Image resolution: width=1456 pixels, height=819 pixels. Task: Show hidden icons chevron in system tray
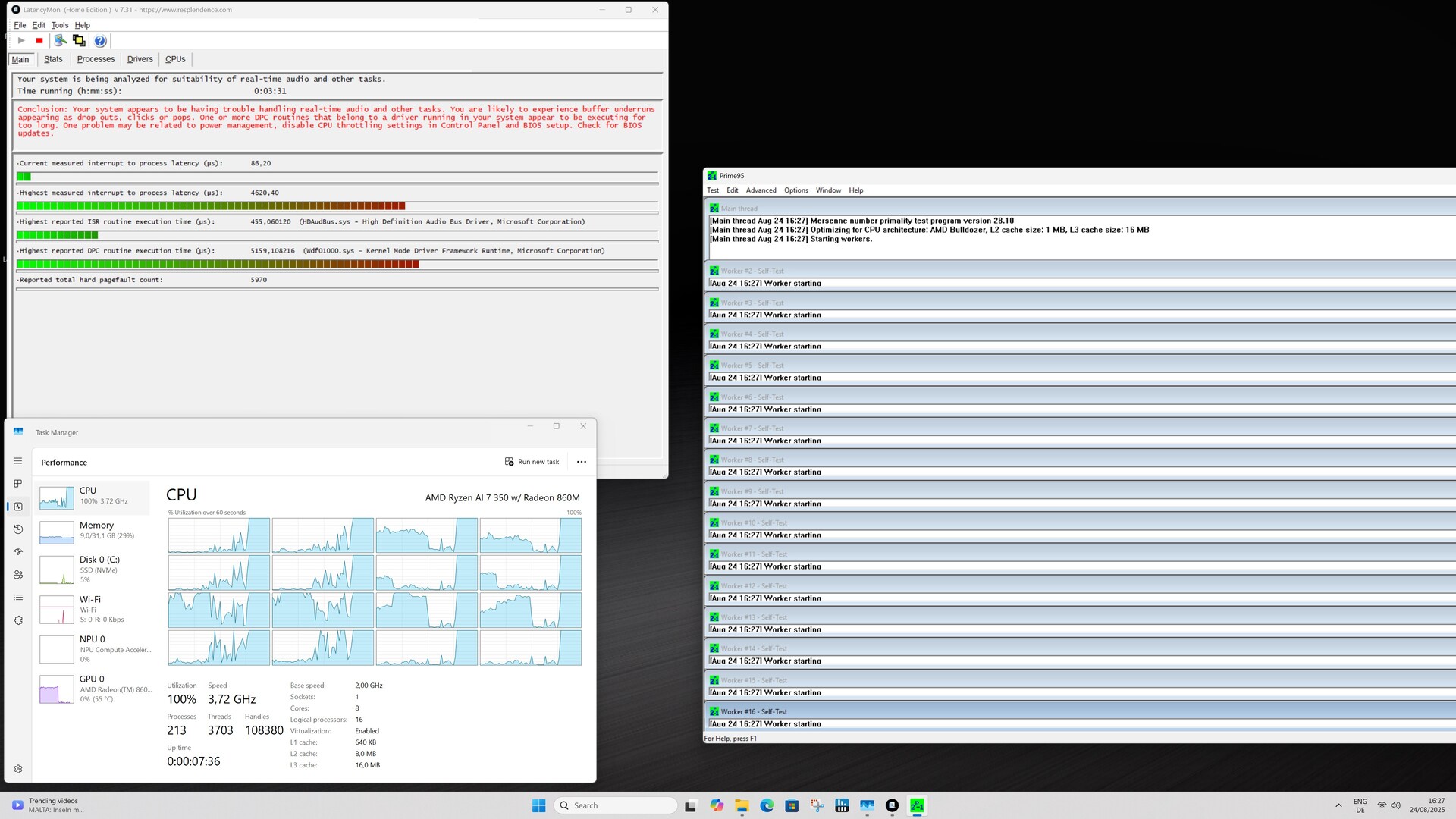1338,805
